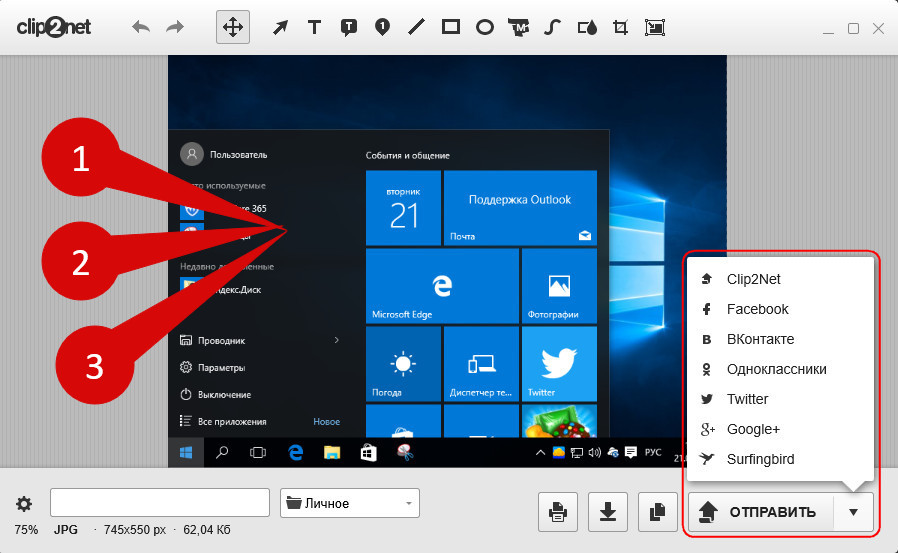Click the 75% zoom value

[x=26, y=530]
